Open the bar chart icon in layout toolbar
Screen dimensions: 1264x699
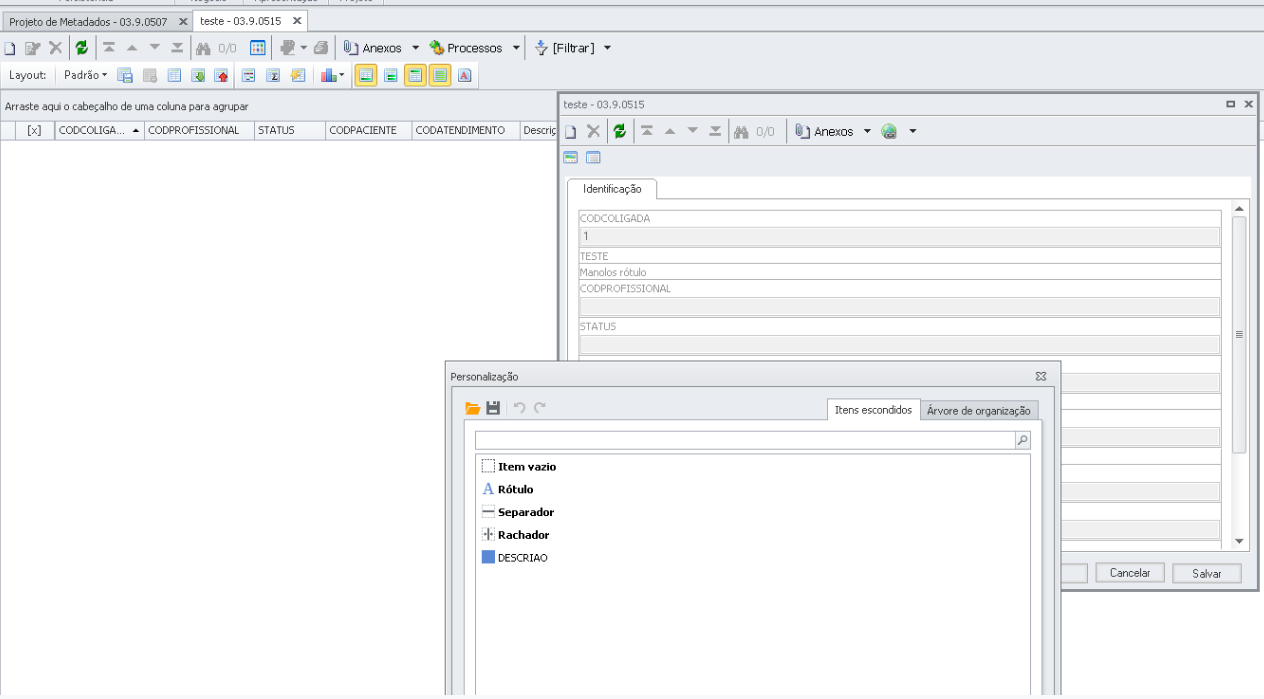328,75
